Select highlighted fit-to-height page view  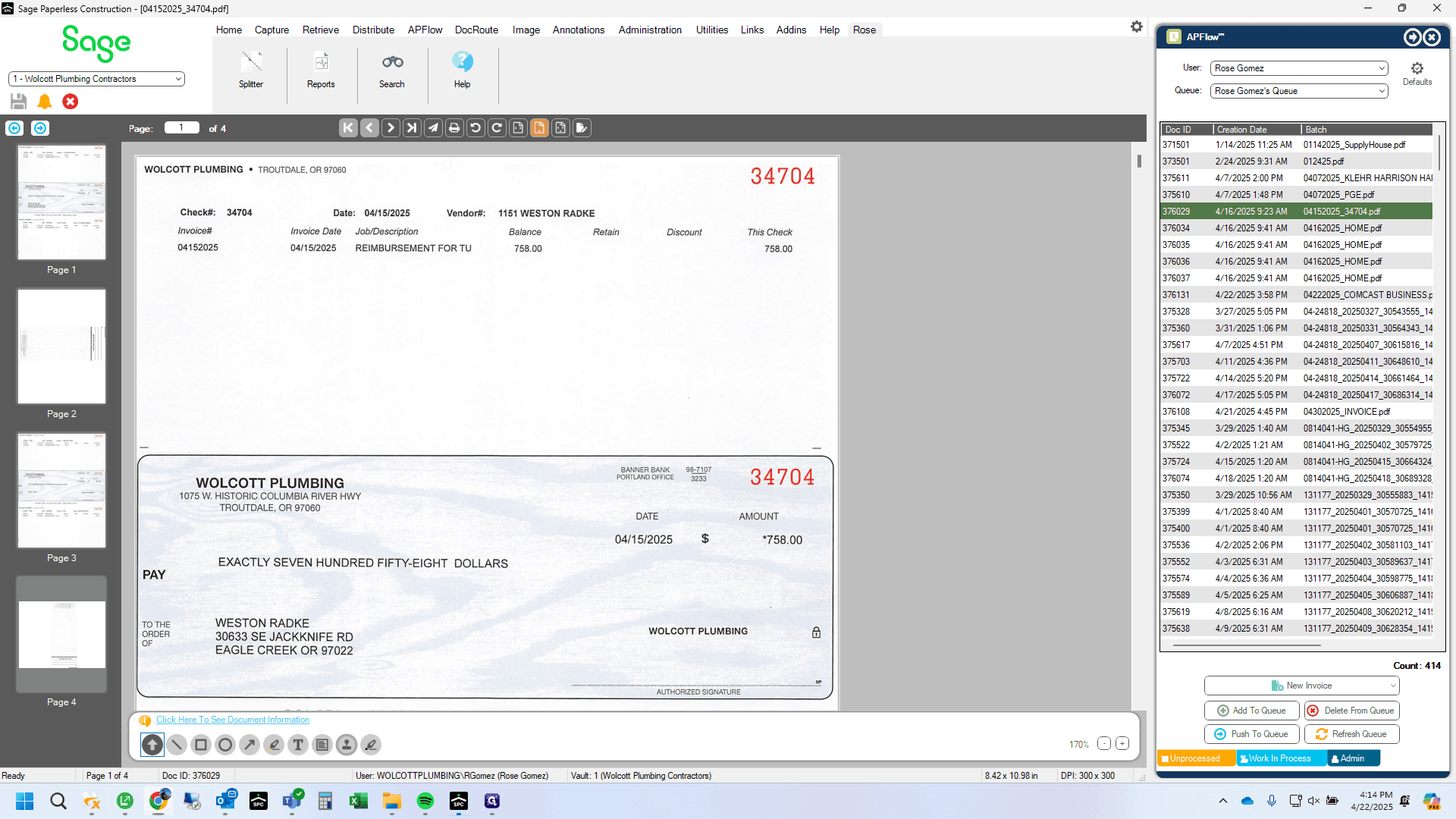point(539,128)
